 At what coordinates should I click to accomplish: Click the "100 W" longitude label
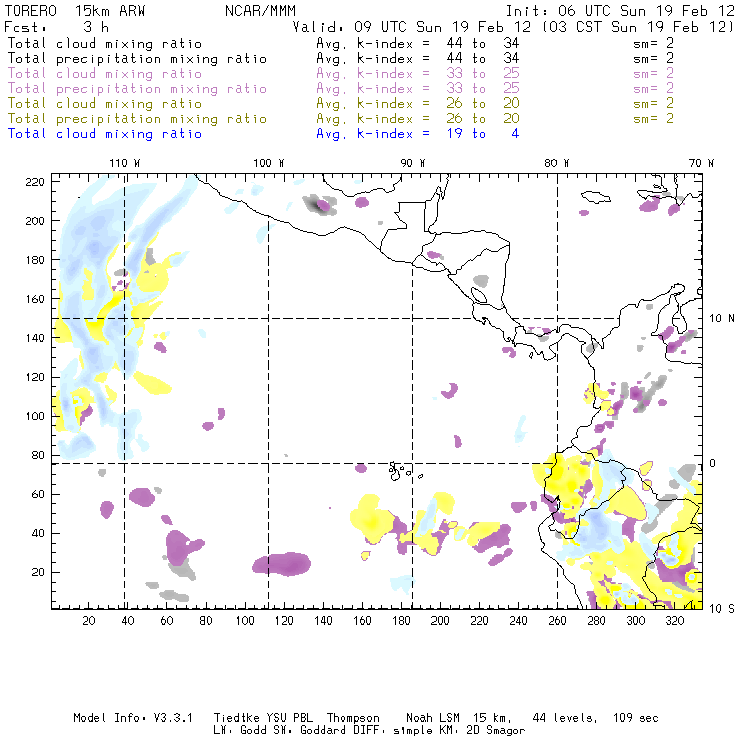269,163
